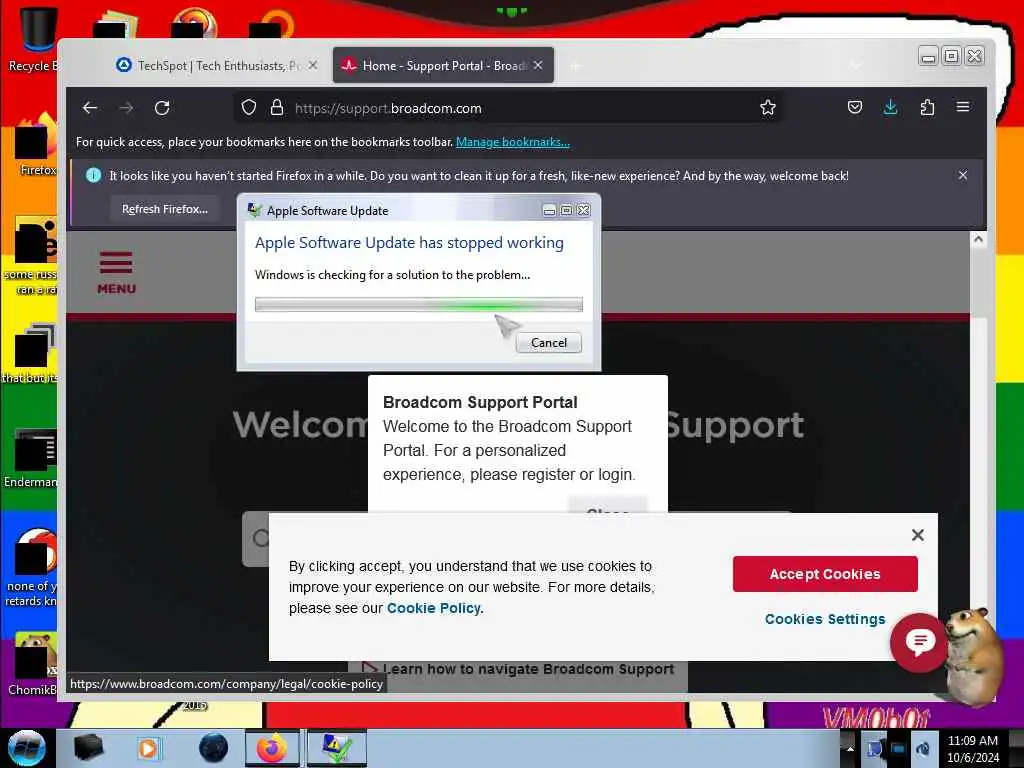Go back using Firefox back arrow
Image resolution: width=1024 pixels, height=768 pixels.
[x=90, y=108]
